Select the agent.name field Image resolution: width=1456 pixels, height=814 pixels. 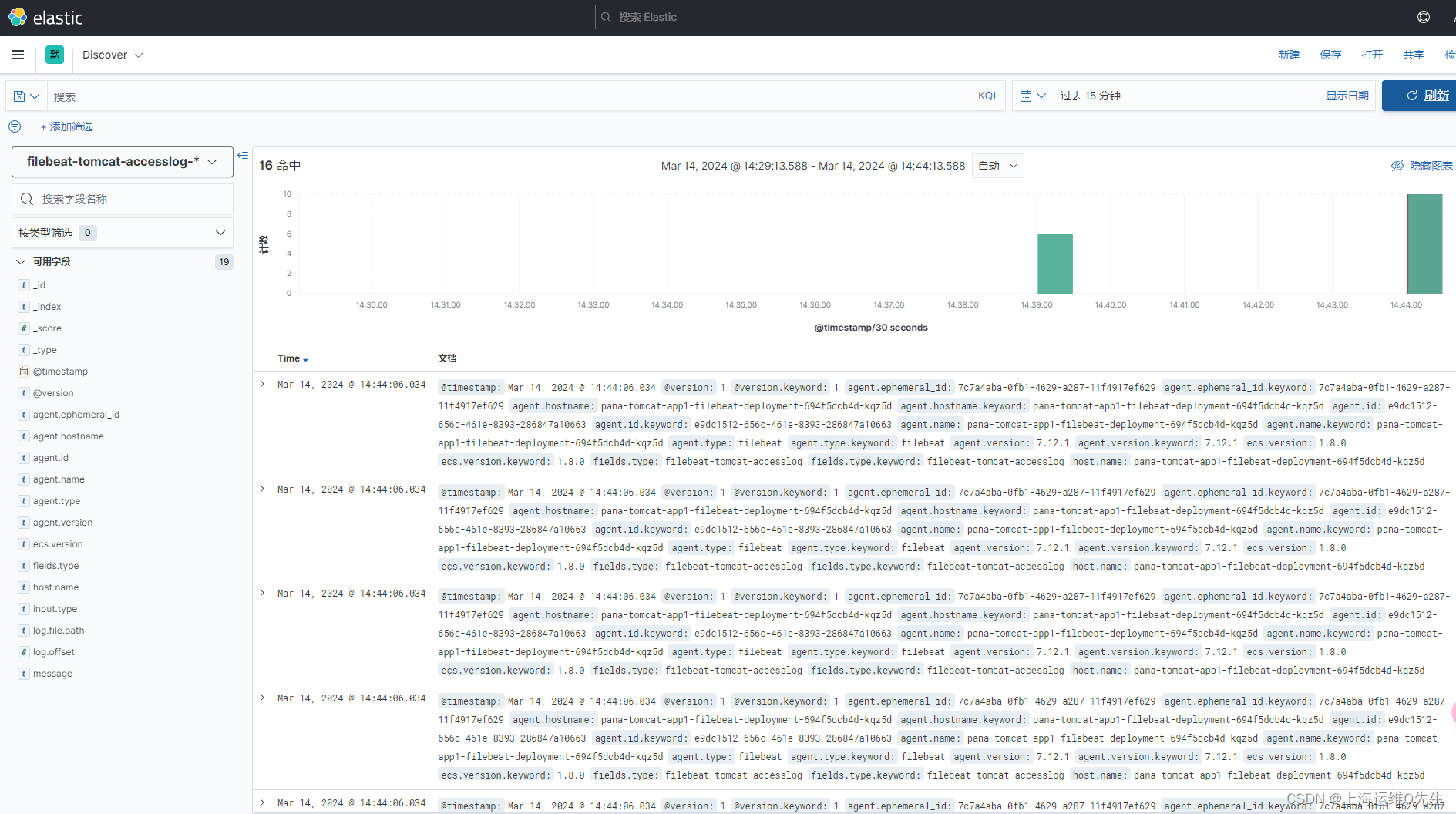59,479
